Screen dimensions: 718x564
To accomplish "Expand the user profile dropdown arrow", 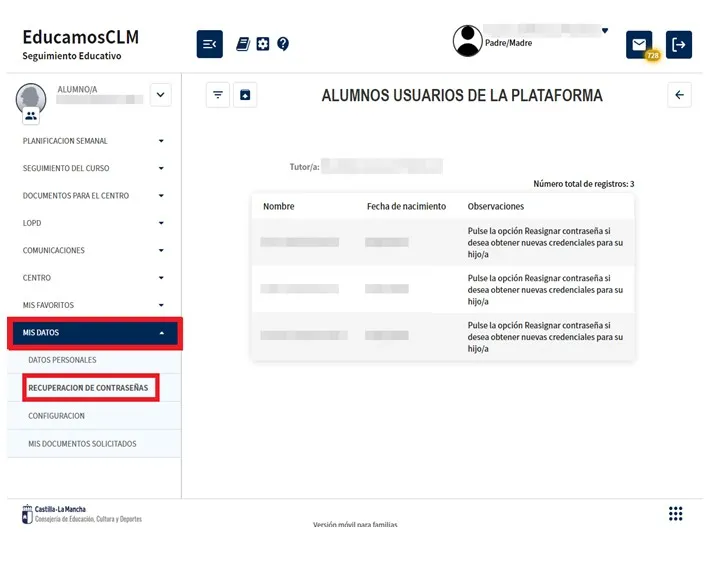I will pyautogui.click(x=605, y=31).
